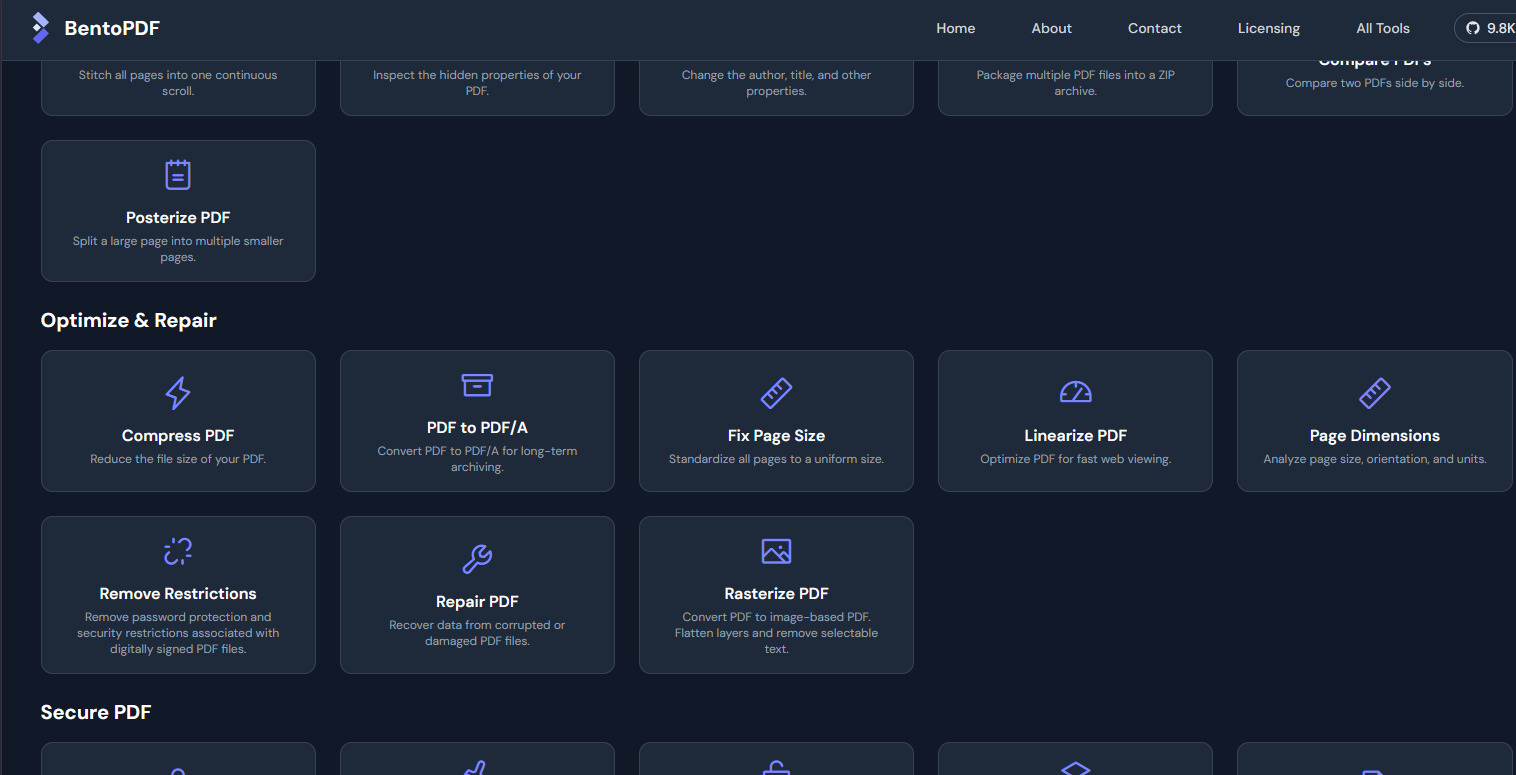The width and height of the screenshot is (1516, 775).
Task: Open the About page from navigation
Action: coord(1051,28)
